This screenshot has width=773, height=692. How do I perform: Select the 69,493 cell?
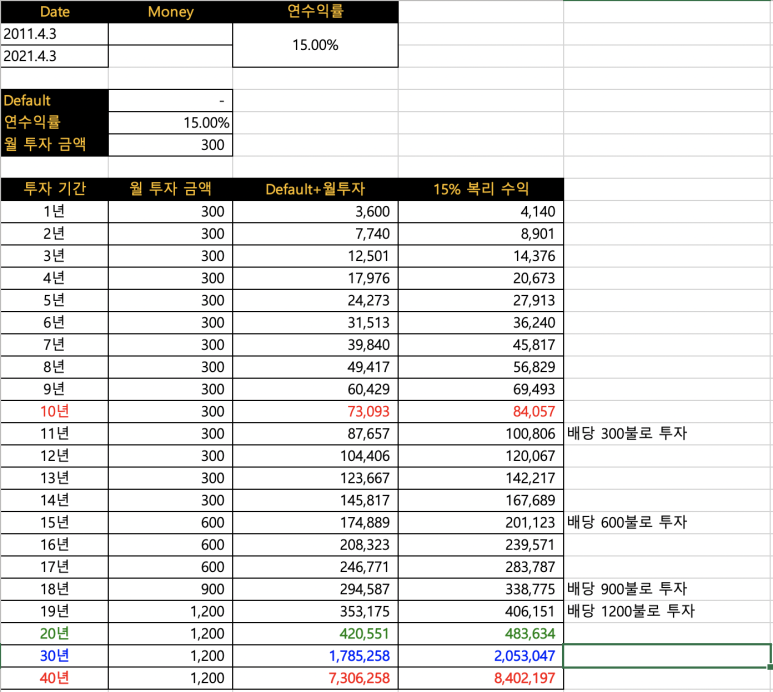point(481,389)
